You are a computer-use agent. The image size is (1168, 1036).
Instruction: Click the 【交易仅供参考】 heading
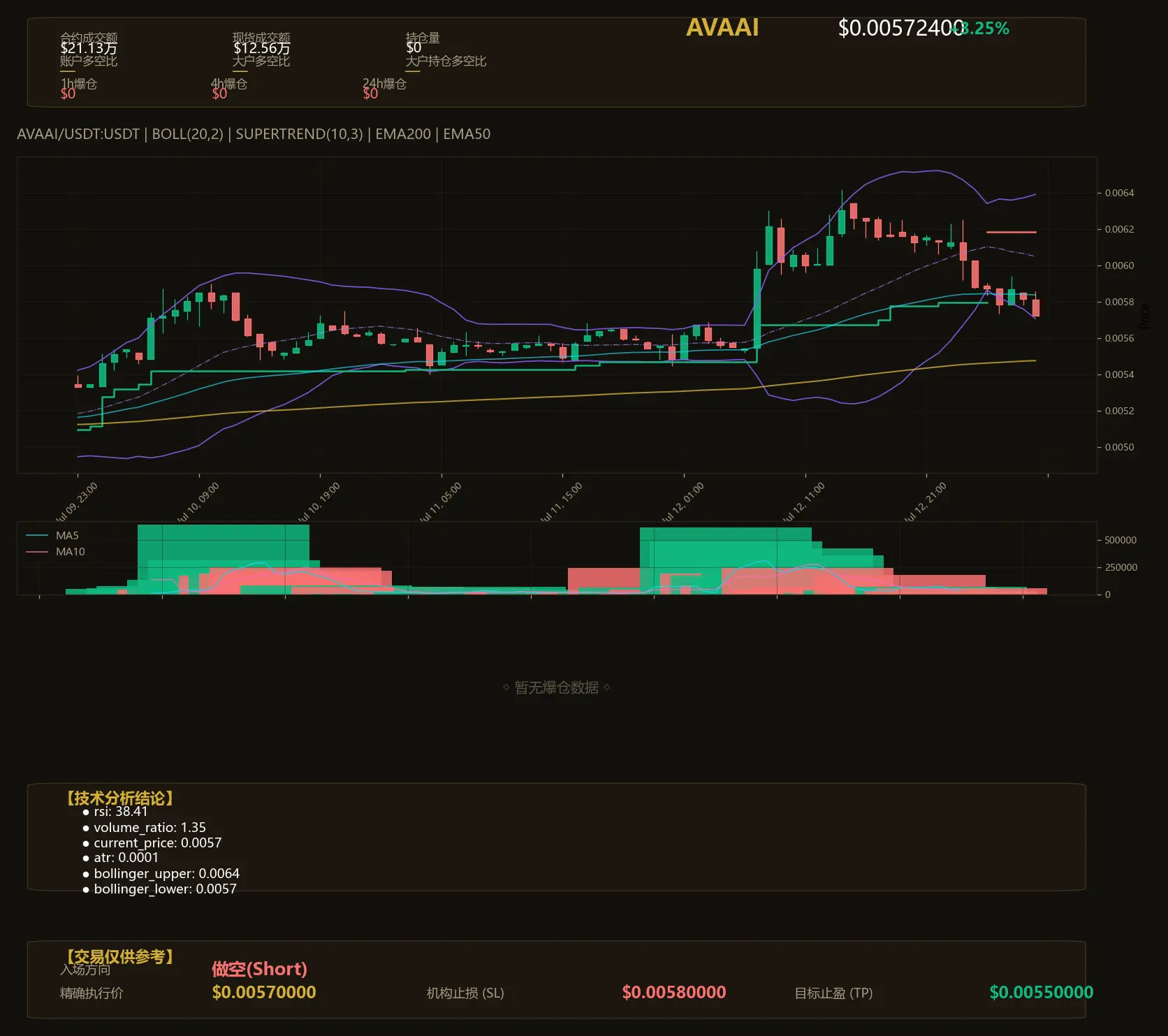click(119, 956)
